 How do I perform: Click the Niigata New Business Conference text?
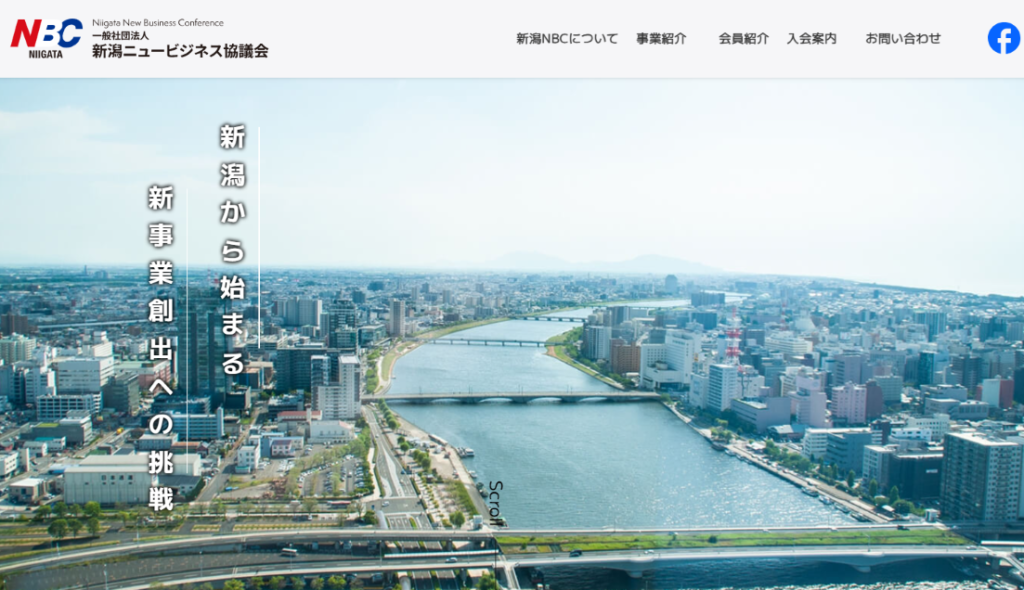tap(158, 22)
